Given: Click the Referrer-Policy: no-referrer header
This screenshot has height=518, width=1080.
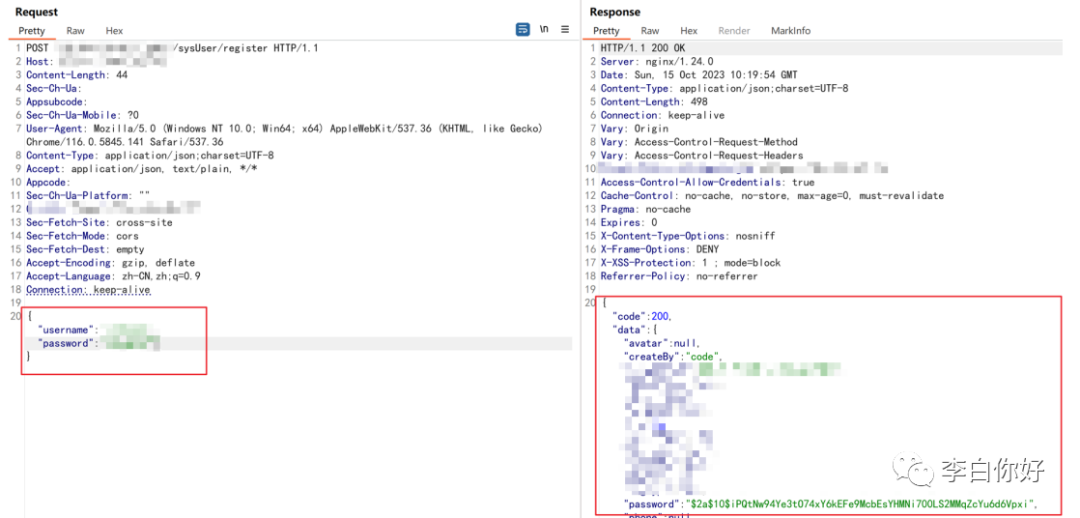Looking at the screenshot, I should point(679,276).
